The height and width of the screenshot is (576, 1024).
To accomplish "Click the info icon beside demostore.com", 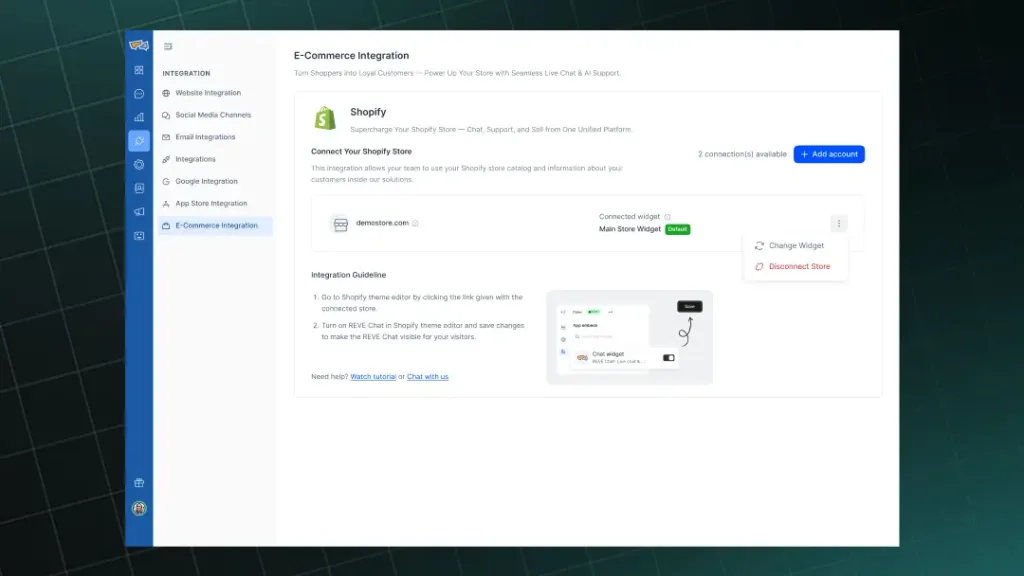I will [x=413, y=224].
